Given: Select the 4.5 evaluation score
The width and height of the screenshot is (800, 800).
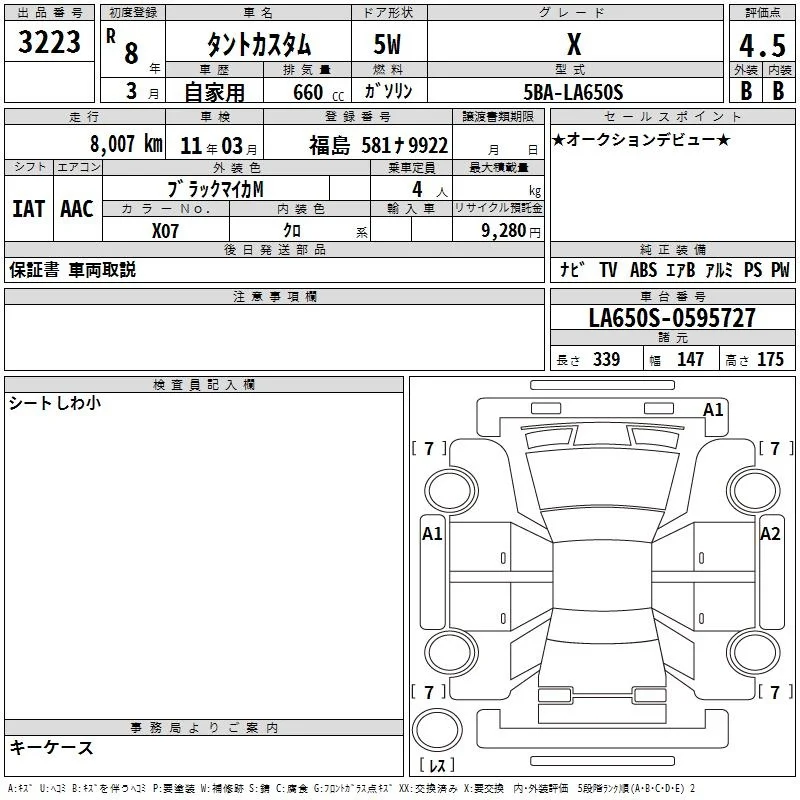Looking at the screenshot, I should click(762, 45).
